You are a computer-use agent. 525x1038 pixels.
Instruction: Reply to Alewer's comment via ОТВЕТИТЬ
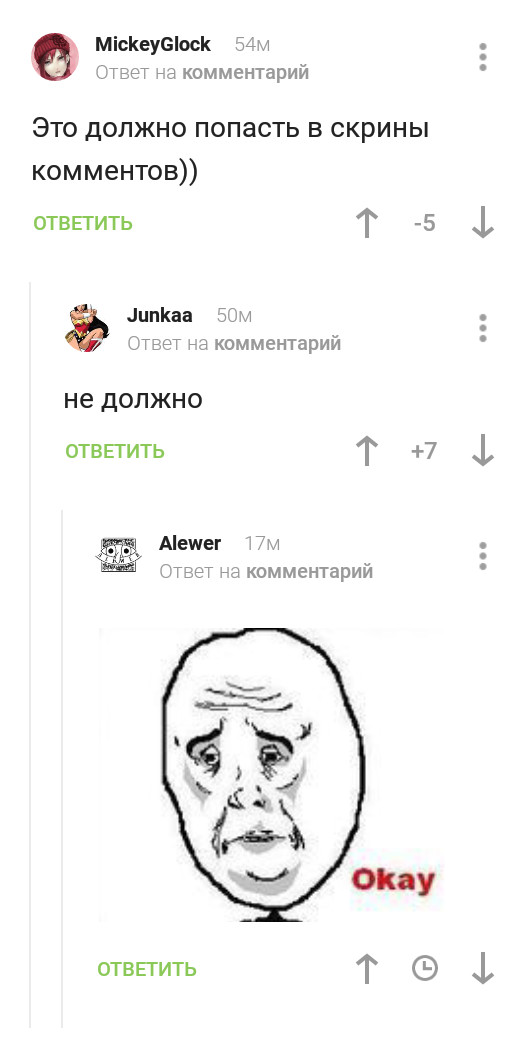pyautogui.click(x=146, y=969)
